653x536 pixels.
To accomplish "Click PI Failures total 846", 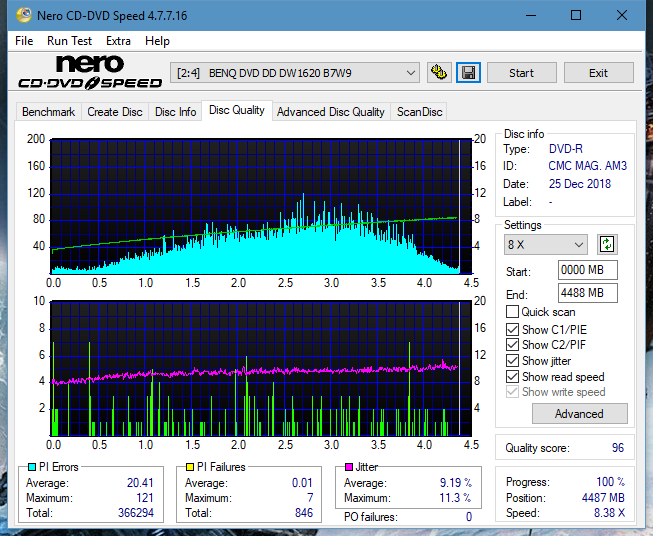I will pyautogui.click(x=304, y=513).
